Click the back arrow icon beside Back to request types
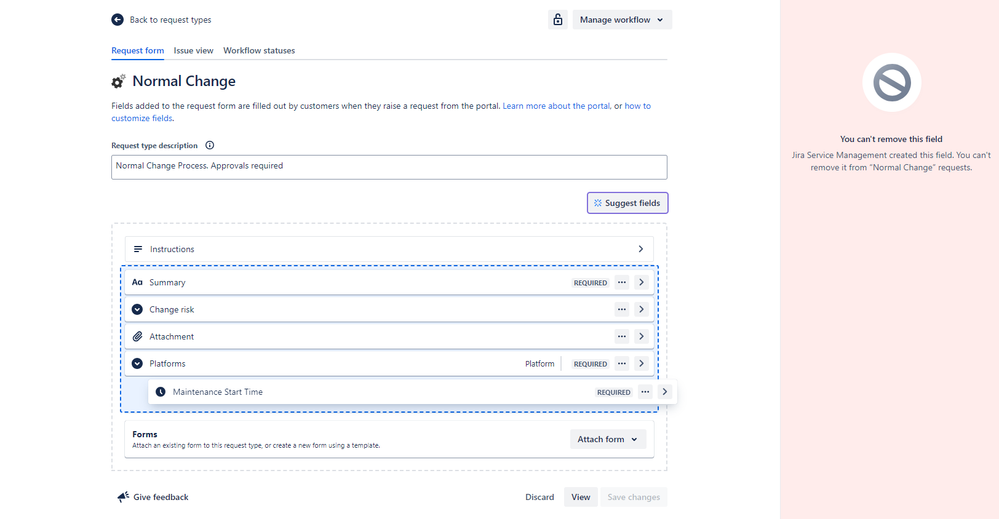The image size is (999, 519). [x=117, y=20]
